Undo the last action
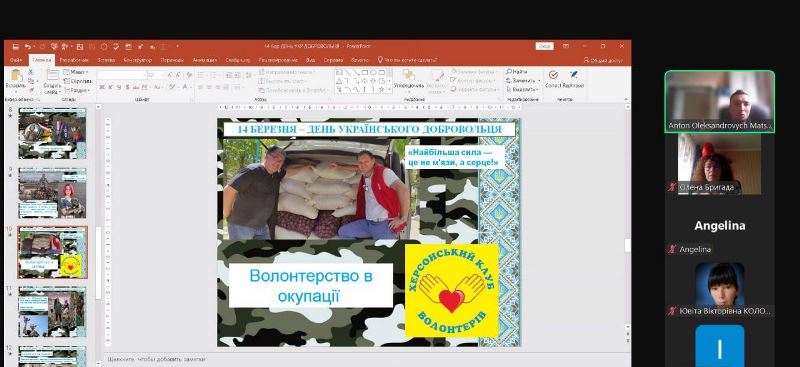This screenshot has height=367, width=800. pos(28,46)
